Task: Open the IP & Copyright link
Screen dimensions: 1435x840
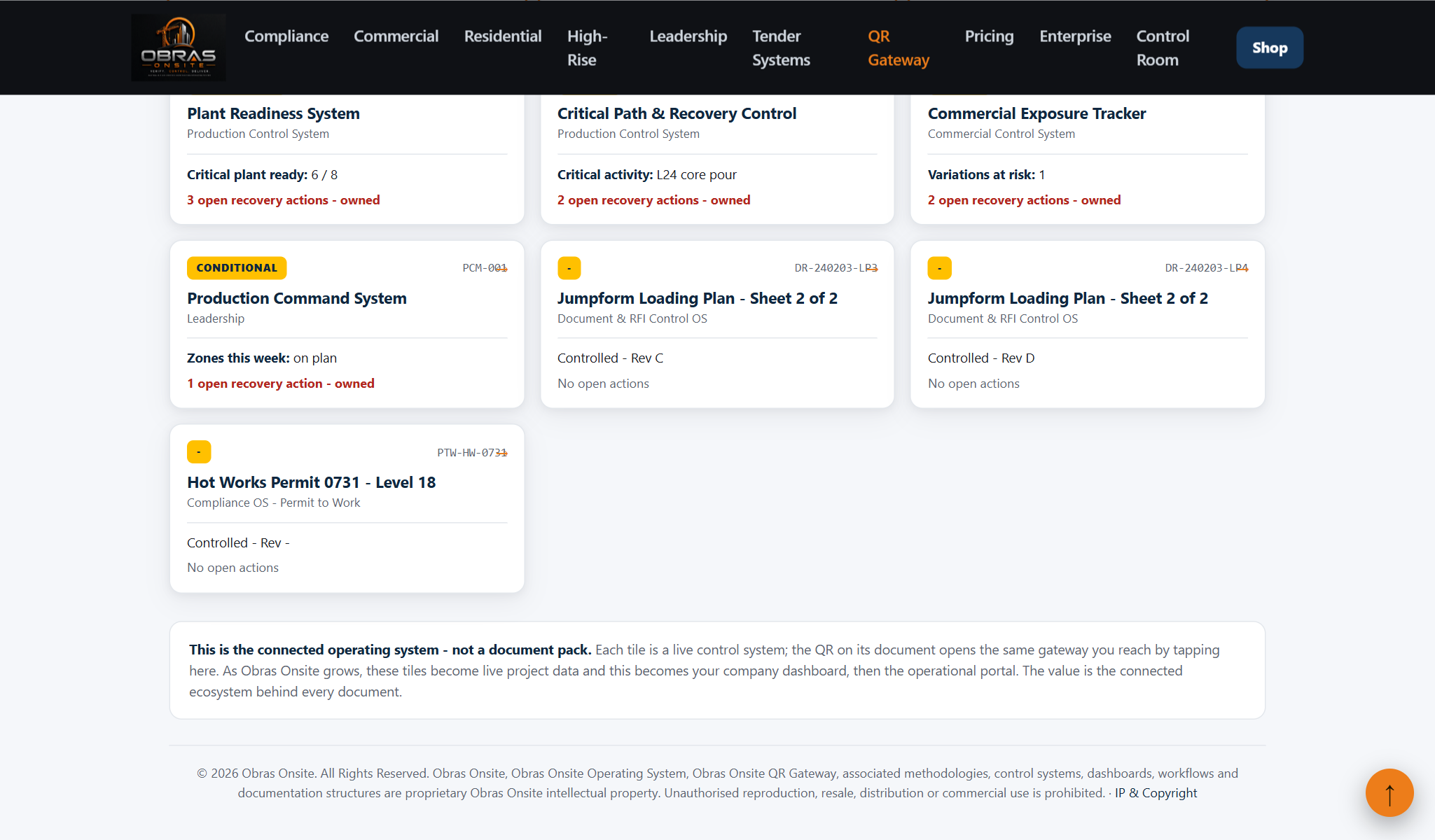Action: click(1156, 793)
